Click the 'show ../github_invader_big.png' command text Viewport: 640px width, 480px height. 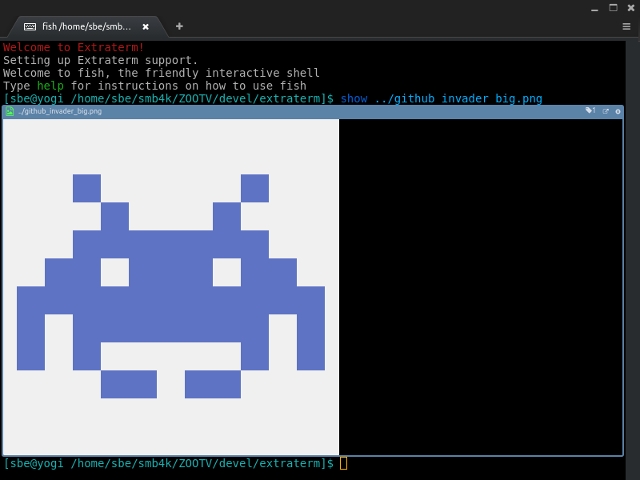pos(441,99)
